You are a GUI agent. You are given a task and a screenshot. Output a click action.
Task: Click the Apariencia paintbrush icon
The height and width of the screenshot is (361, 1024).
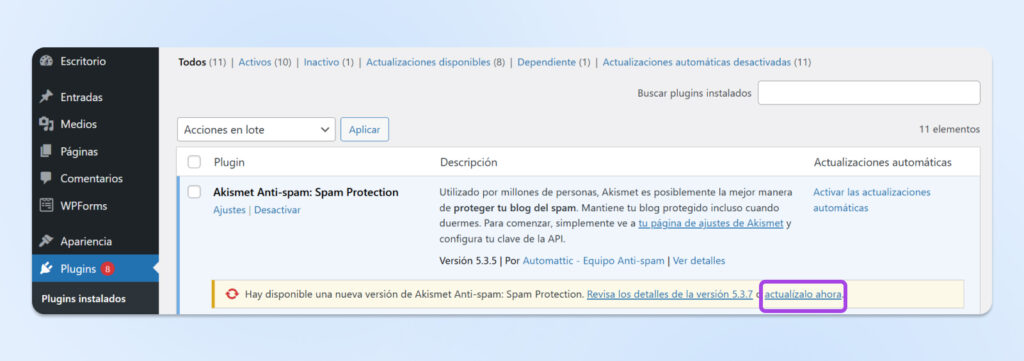(x=46, y=241)
